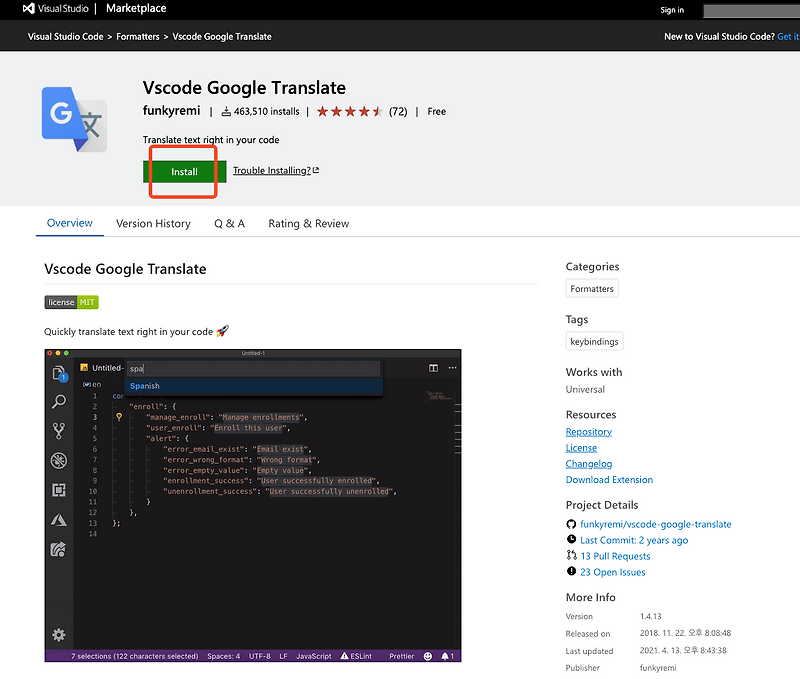
Task: Switch to the Version History tab
Action: click(153, 223)
